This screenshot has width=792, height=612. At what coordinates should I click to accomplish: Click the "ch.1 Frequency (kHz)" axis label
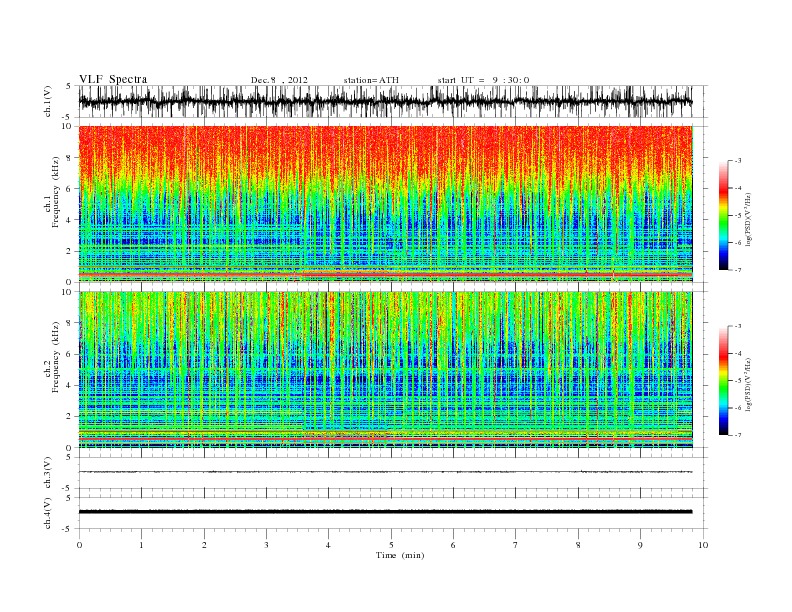tap(52, 192)
